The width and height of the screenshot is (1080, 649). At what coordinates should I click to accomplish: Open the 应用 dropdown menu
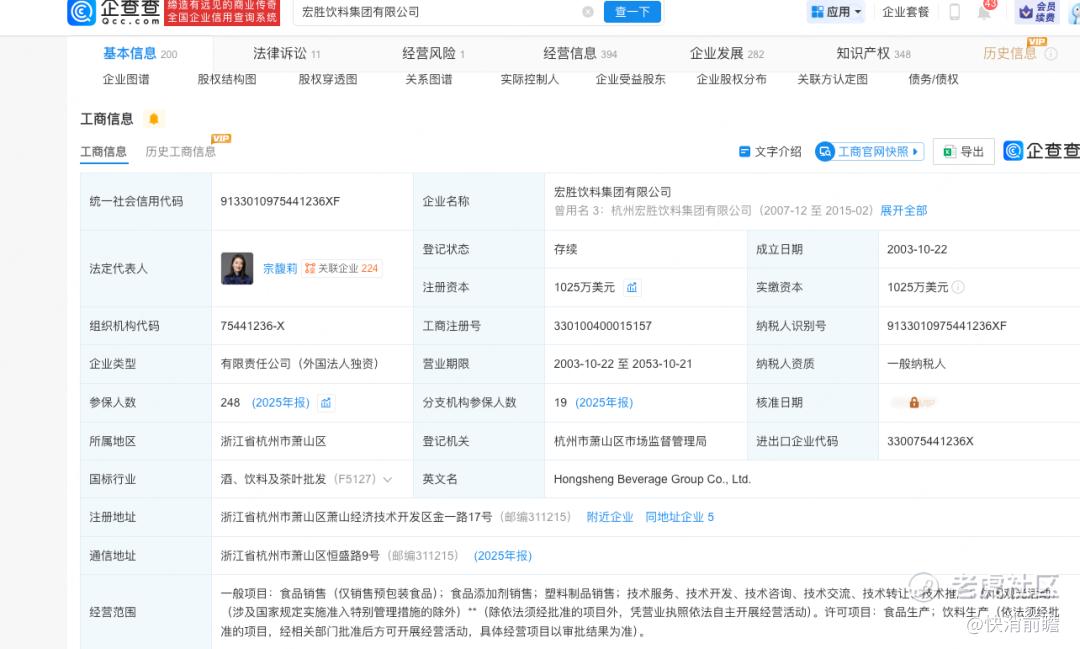[x=837, y=12]
